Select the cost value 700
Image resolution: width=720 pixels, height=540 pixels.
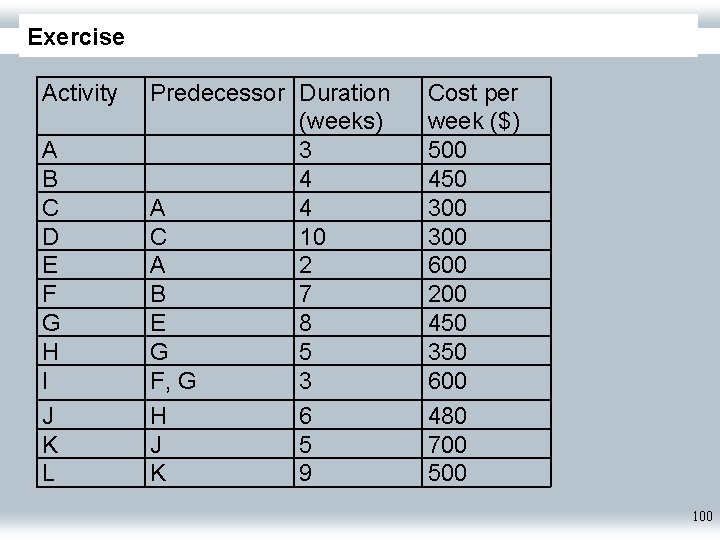click(x=447, y=444)
